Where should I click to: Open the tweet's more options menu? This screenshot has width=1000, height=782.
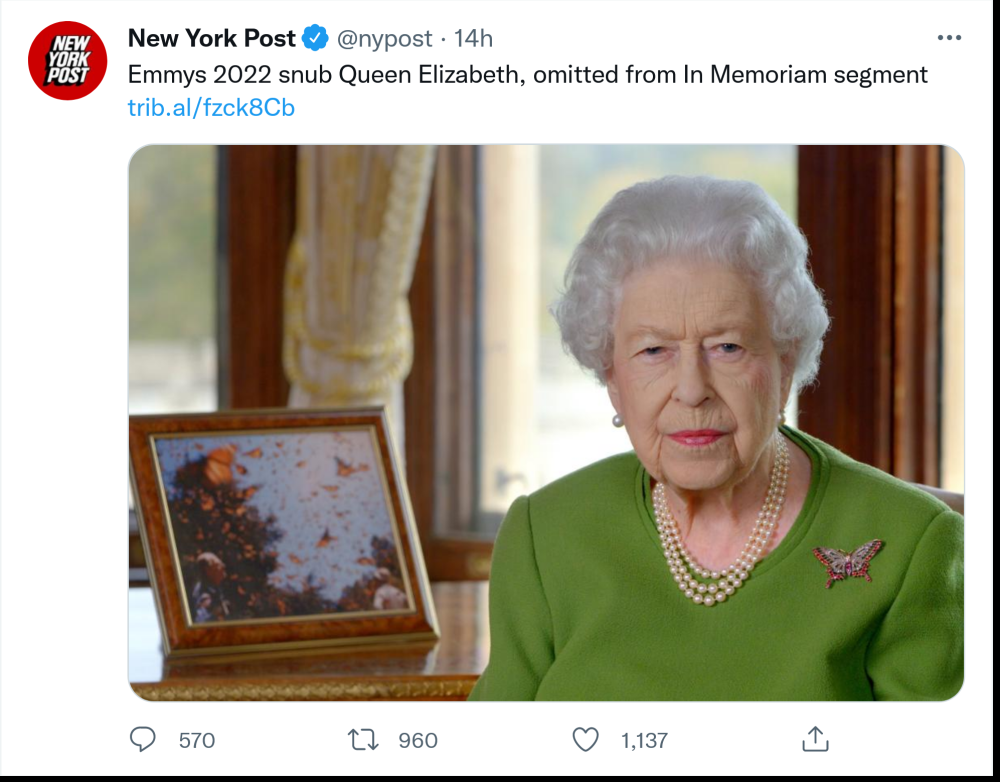pos(948,38)
